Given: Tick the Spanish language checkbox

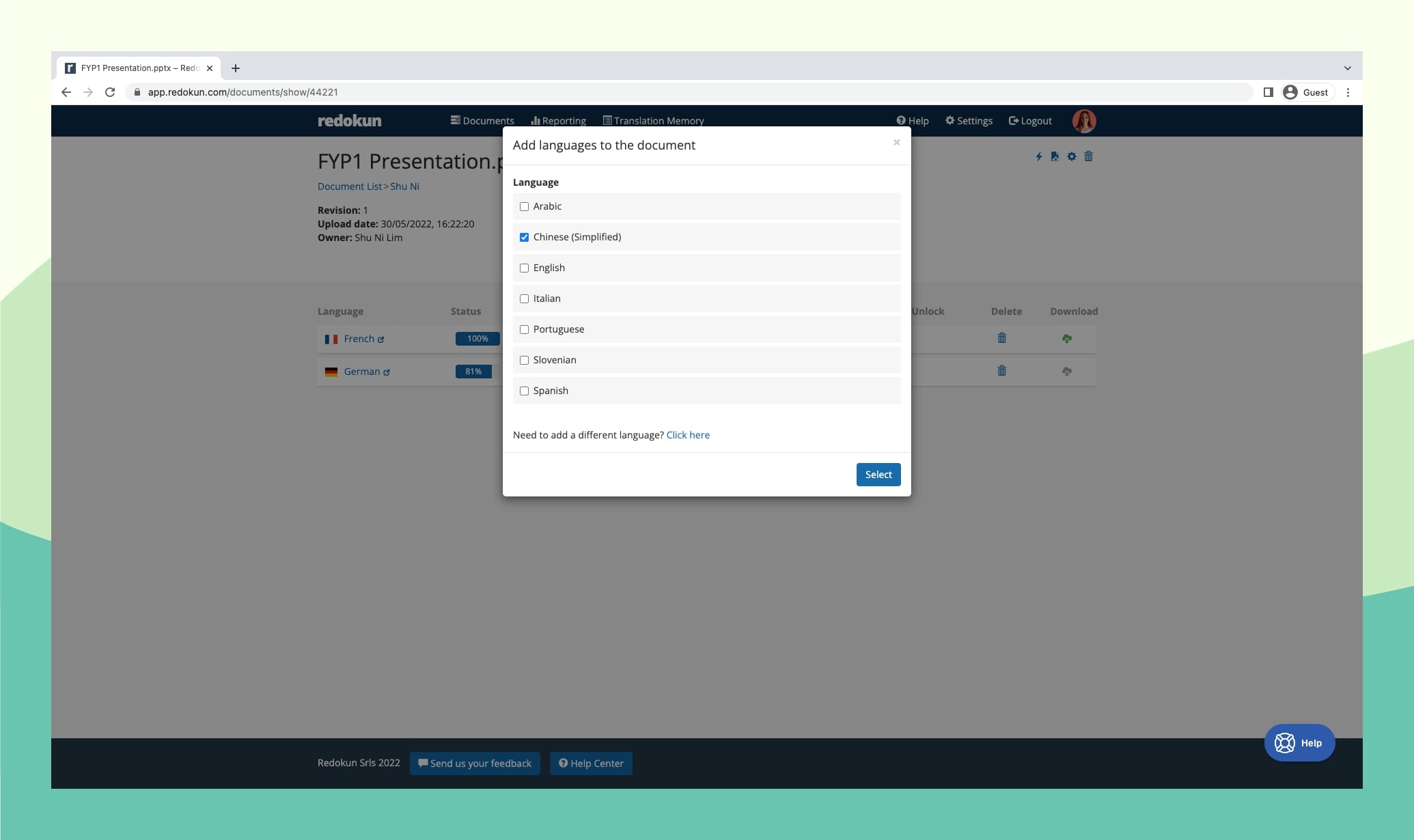Looking at the screenshot, I should click(x=524, y=391).
